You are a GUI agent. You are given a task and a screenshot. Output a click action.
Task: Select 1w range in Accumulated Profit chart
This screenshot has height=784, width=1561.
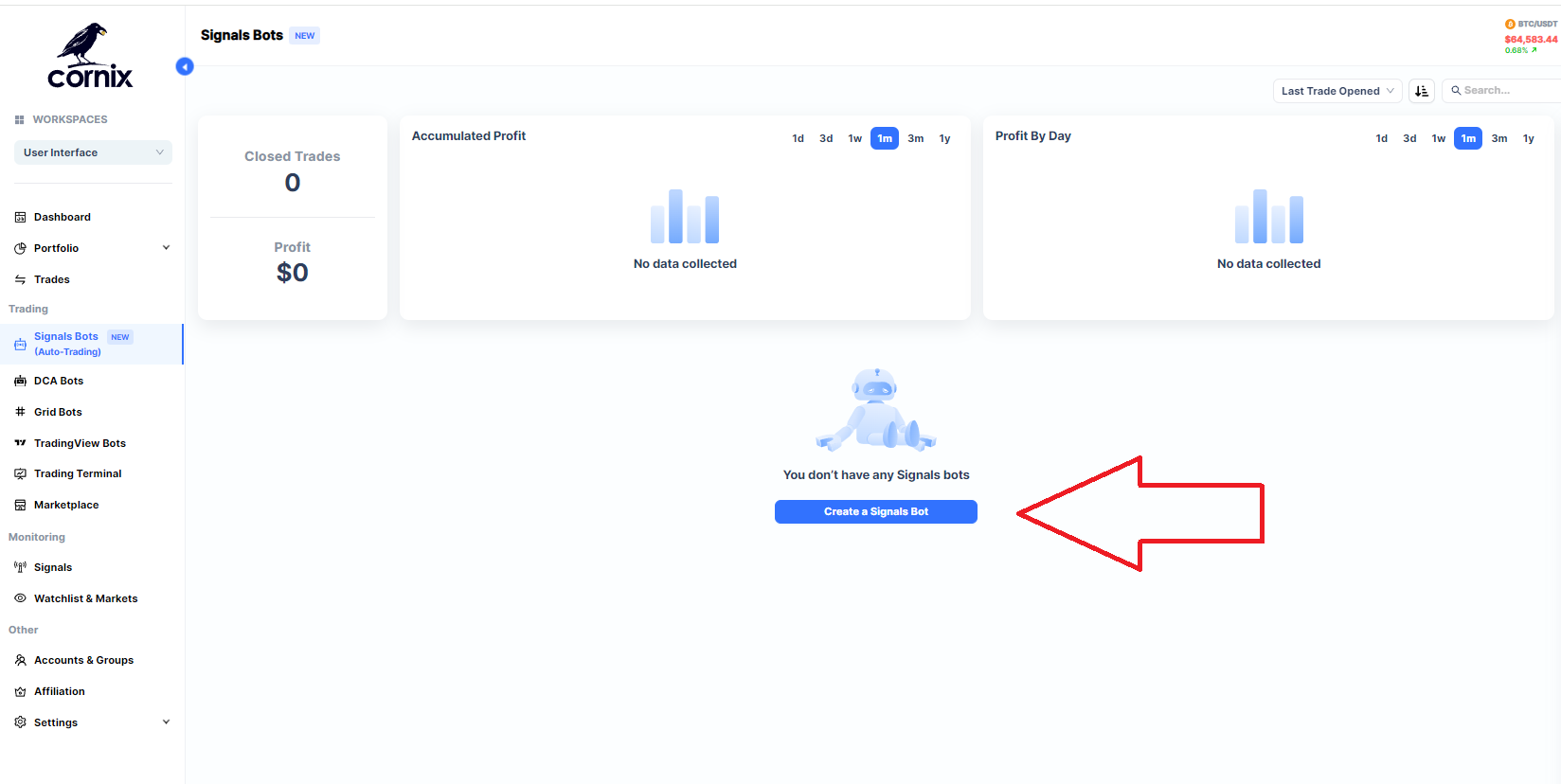[854, 139]
